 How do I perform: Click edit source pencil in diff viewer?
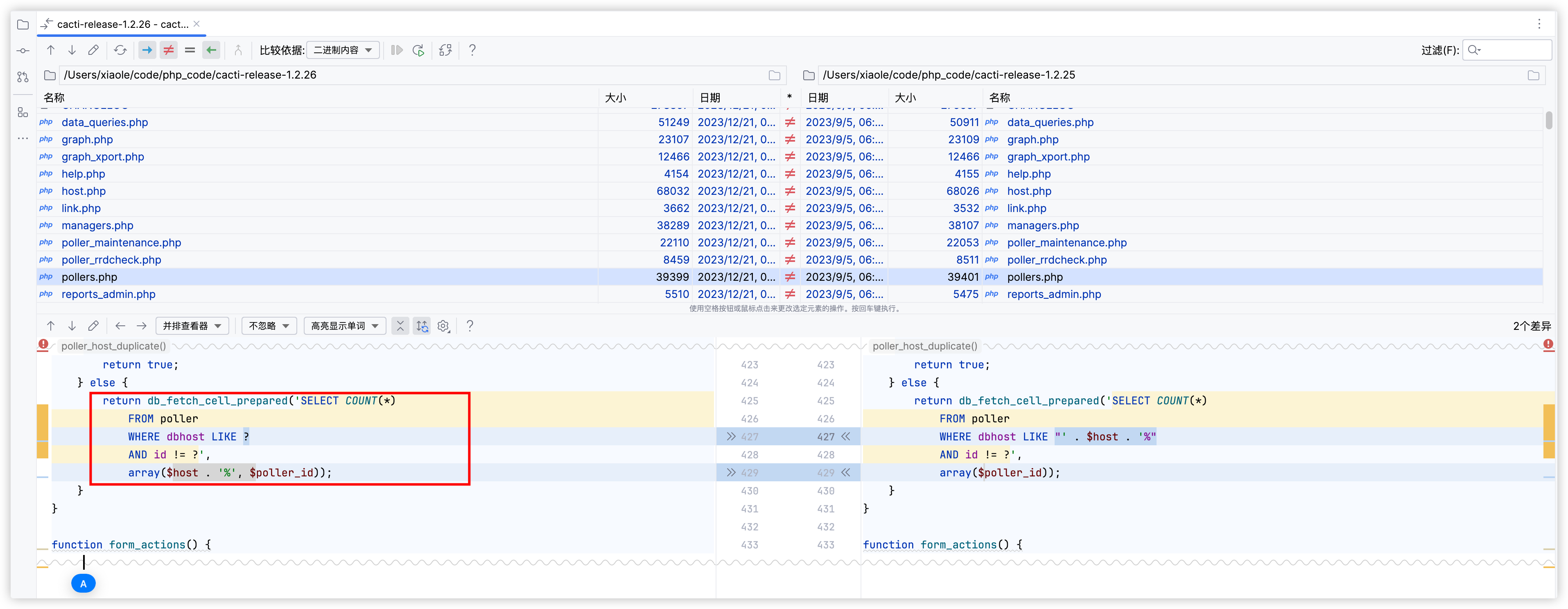93,326
